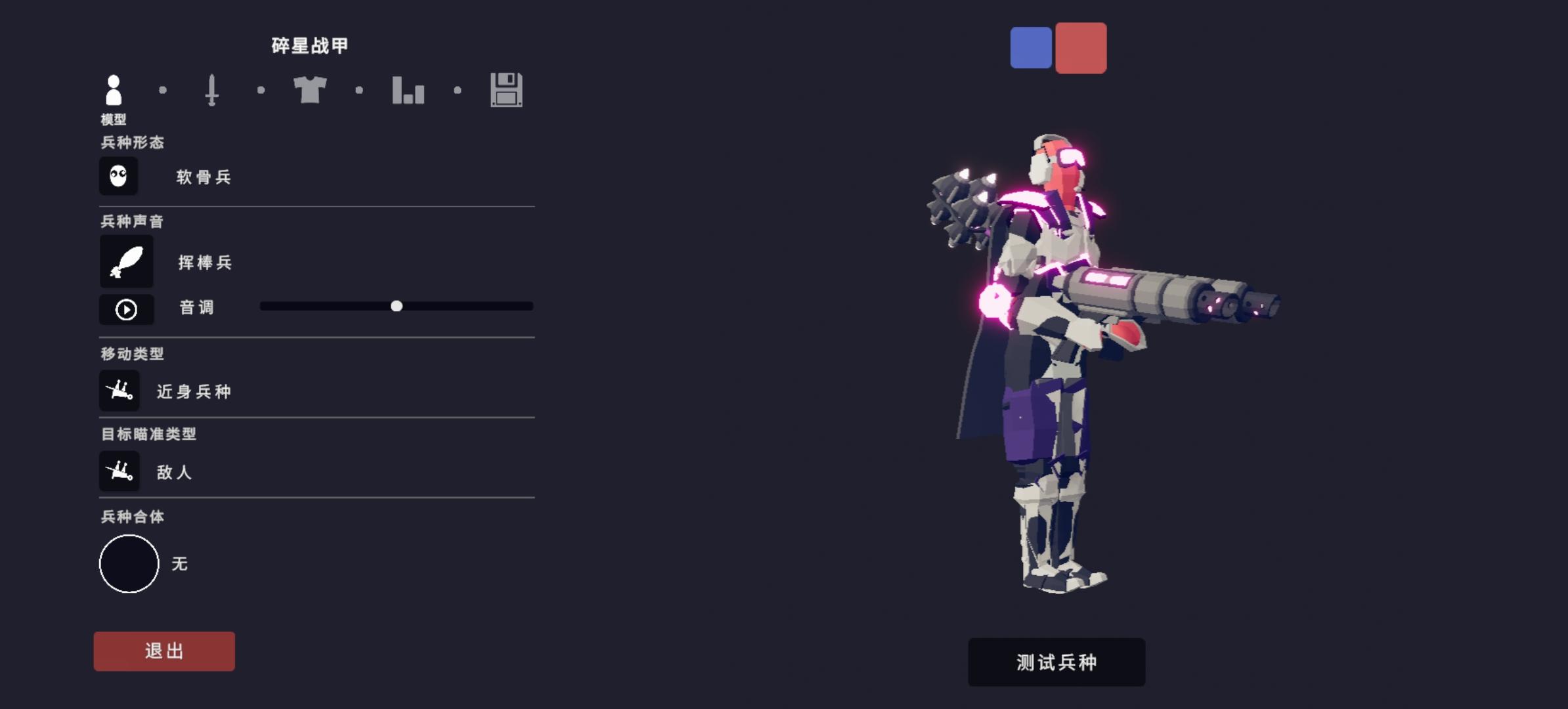
Task: Edit the unit name 碎星战甲
Action: coord(310,45)
